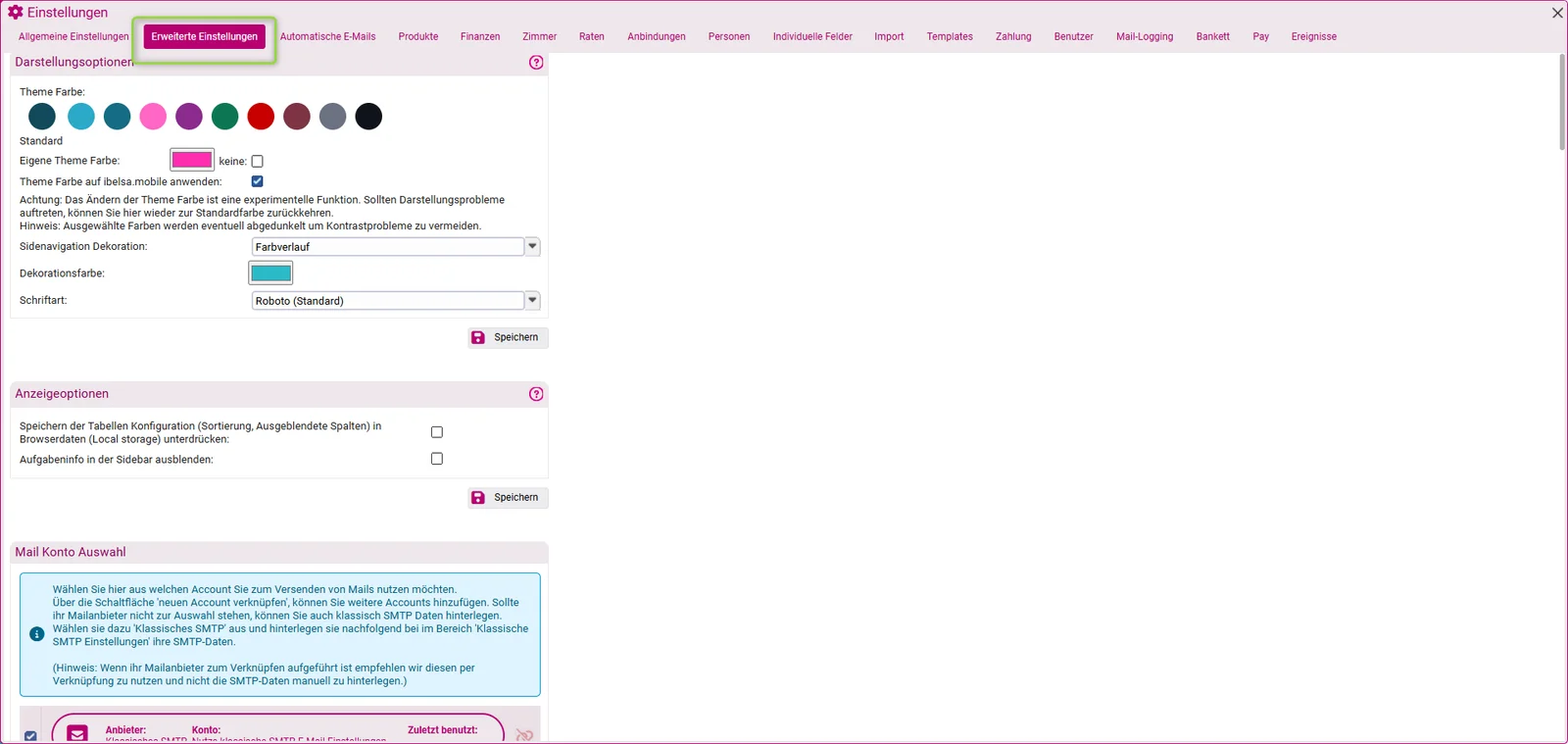1568x744 pixels.
Task: Click the envelope icon in mail account row
Action: point(77,733)
